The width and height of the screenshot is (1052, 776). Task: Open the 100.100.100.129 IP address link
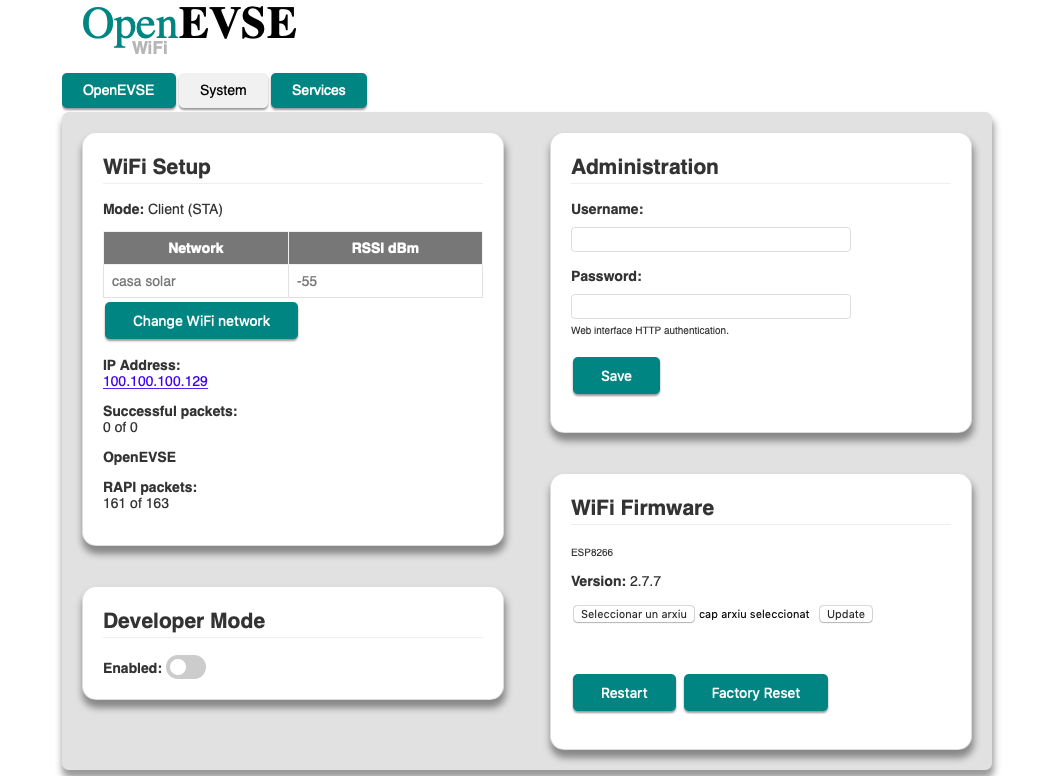(155, 382)
